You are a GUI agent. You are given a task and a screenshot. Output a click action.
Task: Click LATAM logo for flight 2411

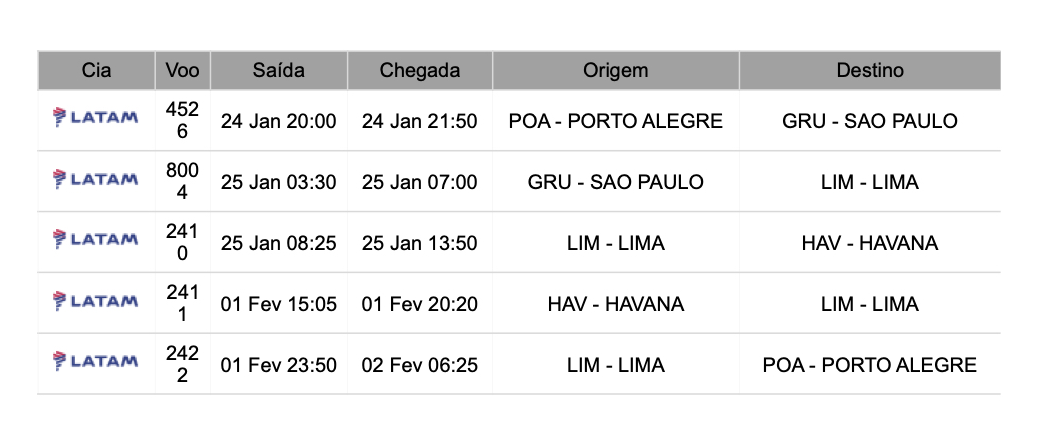tap(95, 301)
